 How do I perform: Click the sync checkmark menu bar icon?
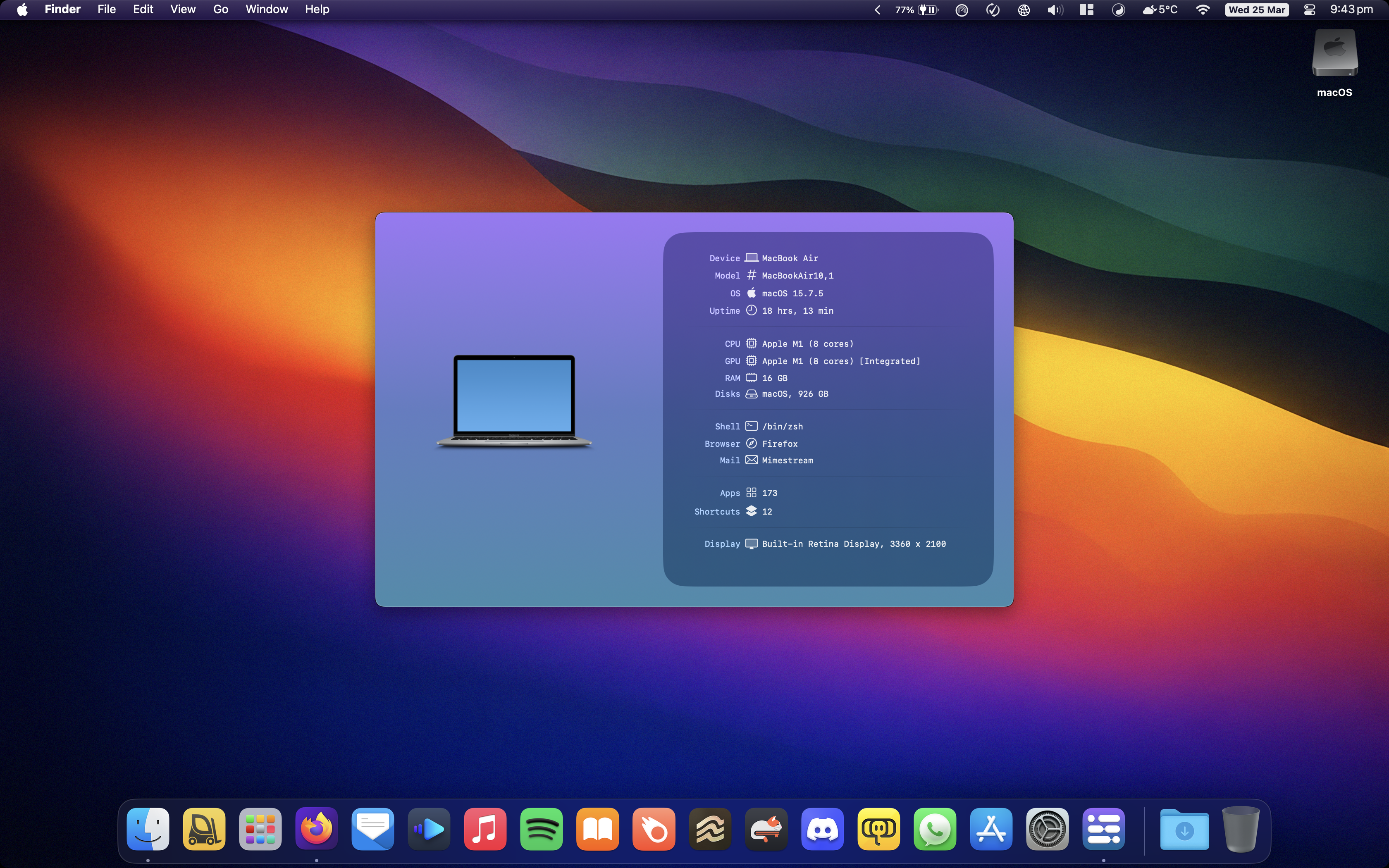coord(993,10)
